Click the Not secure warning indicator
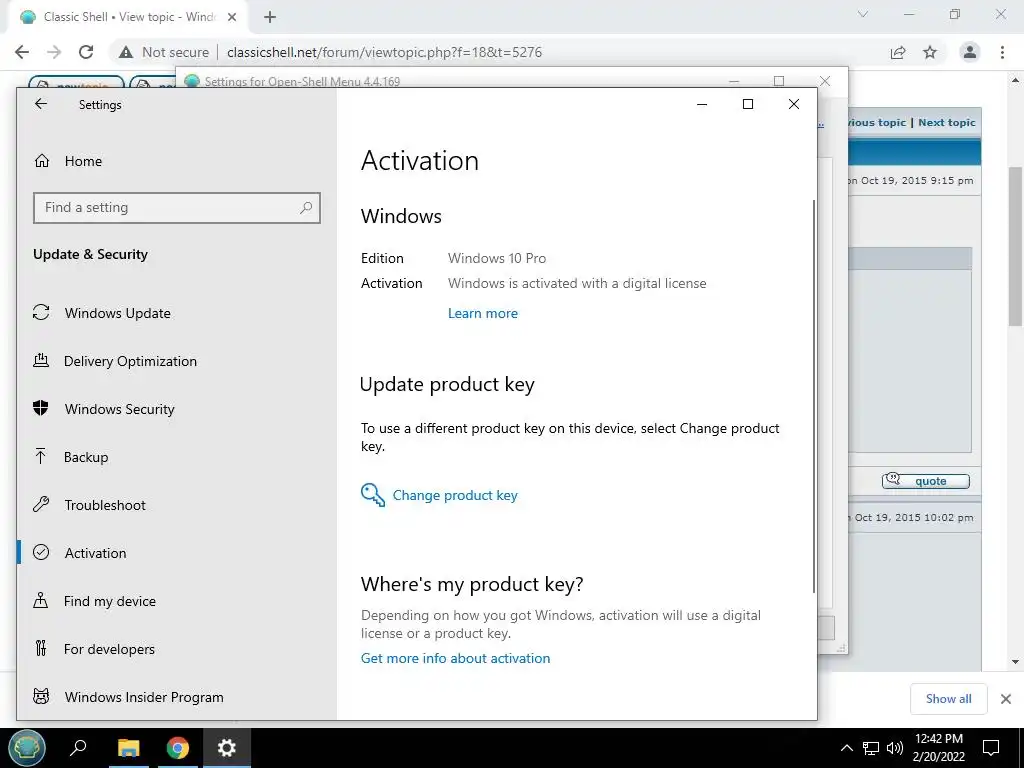The height and width of the screenshot is (768, 1024). (x=164, y=52)
